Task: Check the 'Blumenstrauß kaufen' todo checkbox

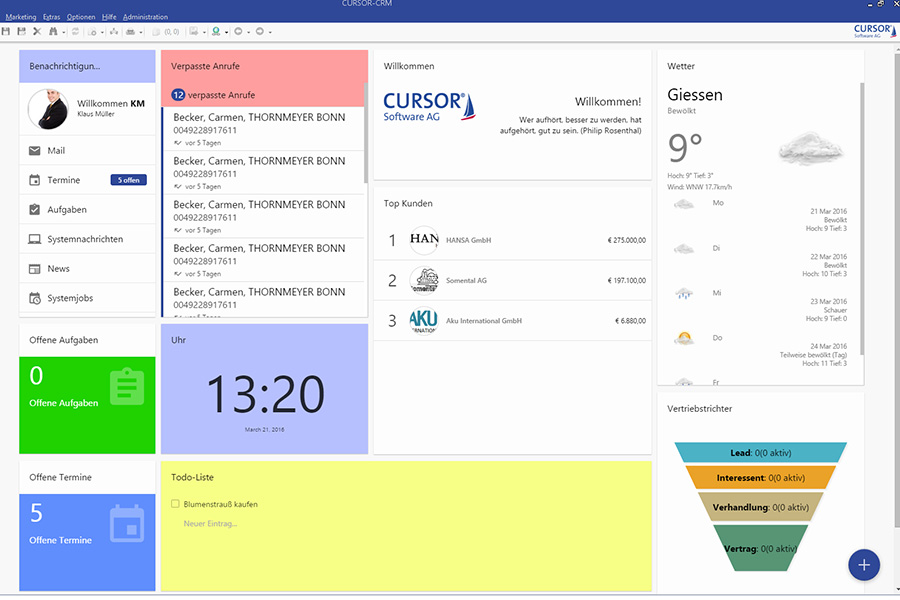Action: [x=176, y=504]
